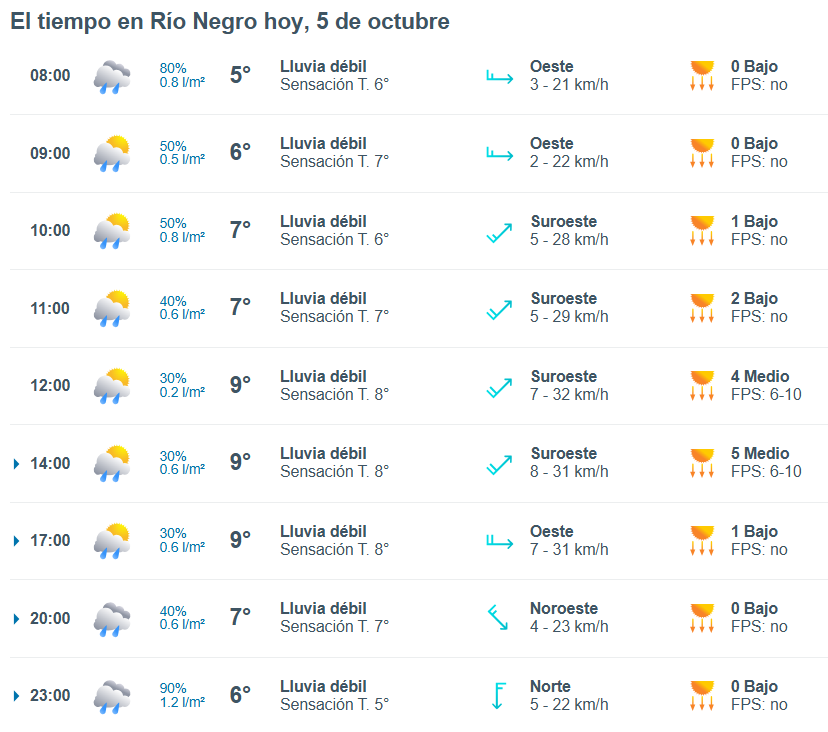This screenshot has height=732, width=828.
Task: Click the north wind arrow at 23:00
Action: 497,695
